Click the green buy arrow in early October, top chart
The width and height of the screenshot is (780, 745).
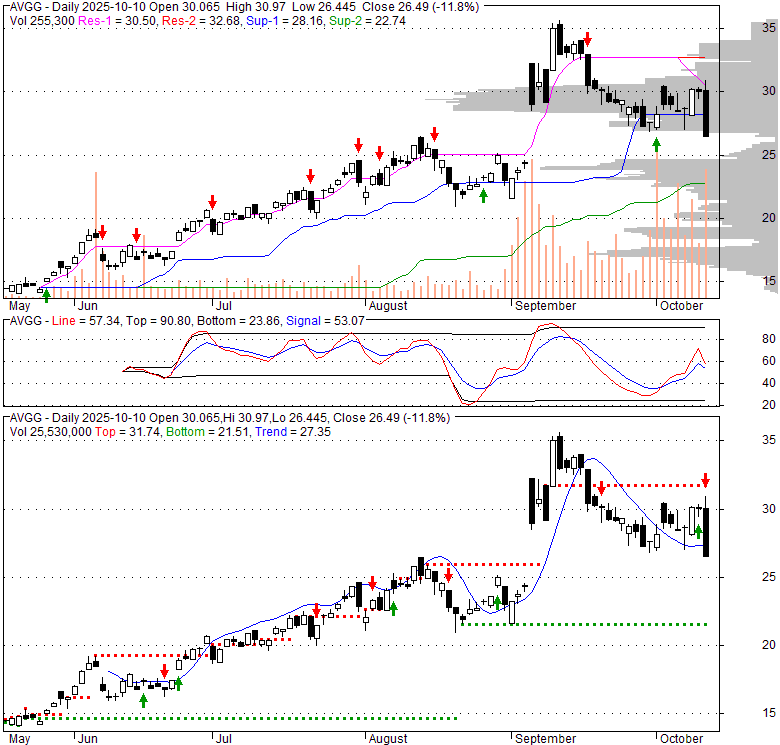point(657,145)
